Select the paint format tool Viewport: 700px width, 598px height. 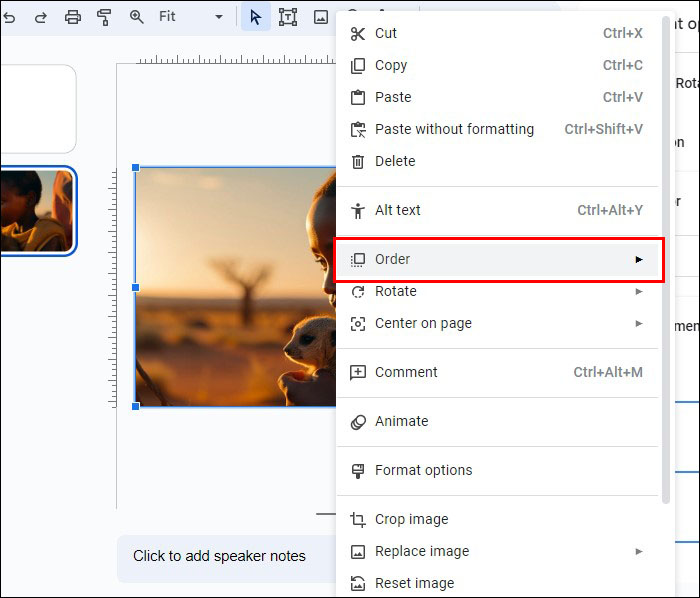(104, 17)
